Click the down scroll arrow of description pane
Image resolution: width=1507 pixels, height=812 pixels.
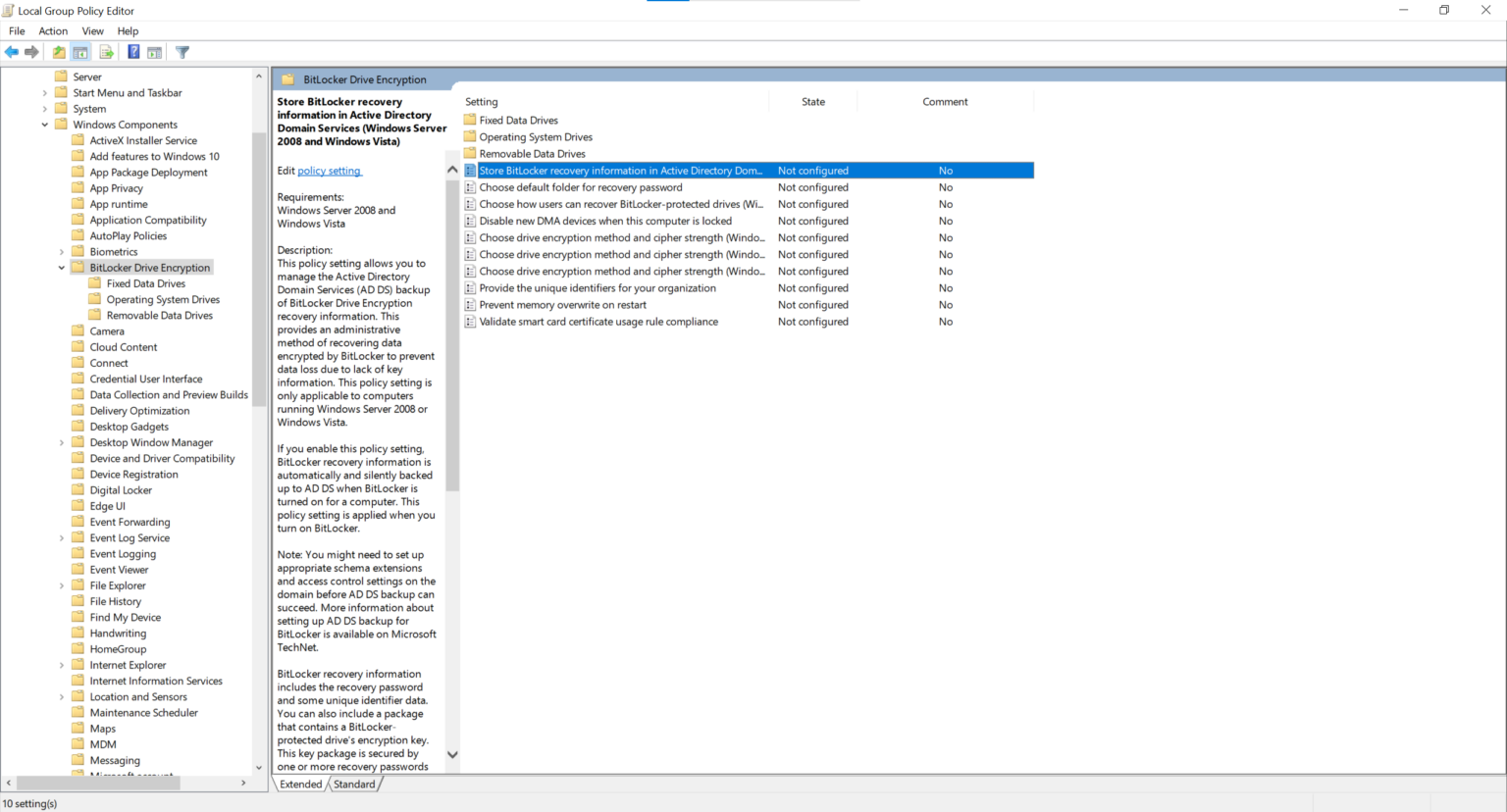coord(452,754)
